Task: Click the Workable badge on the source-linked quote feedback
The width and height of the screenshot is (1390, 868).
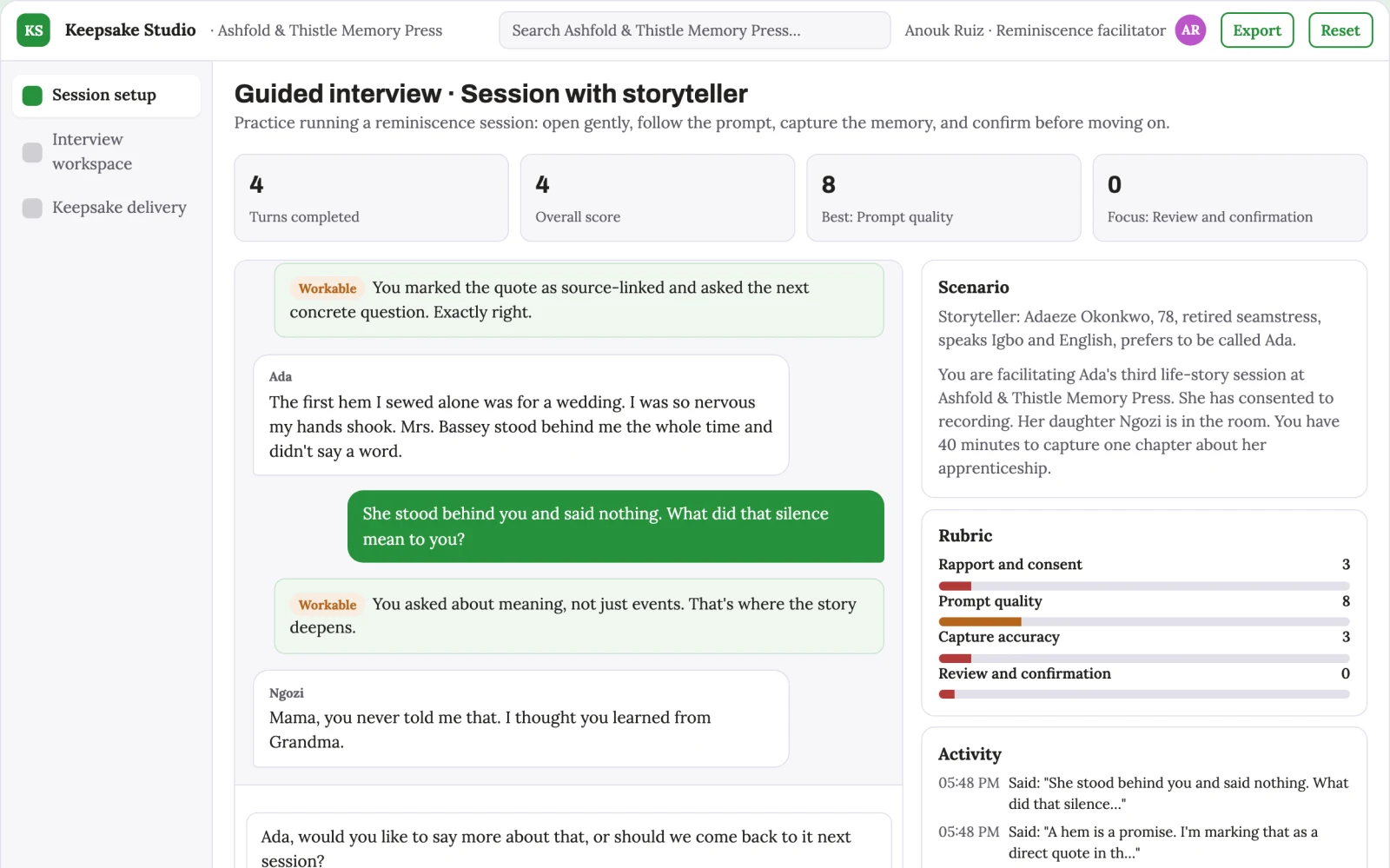Action: pos(328,288)
